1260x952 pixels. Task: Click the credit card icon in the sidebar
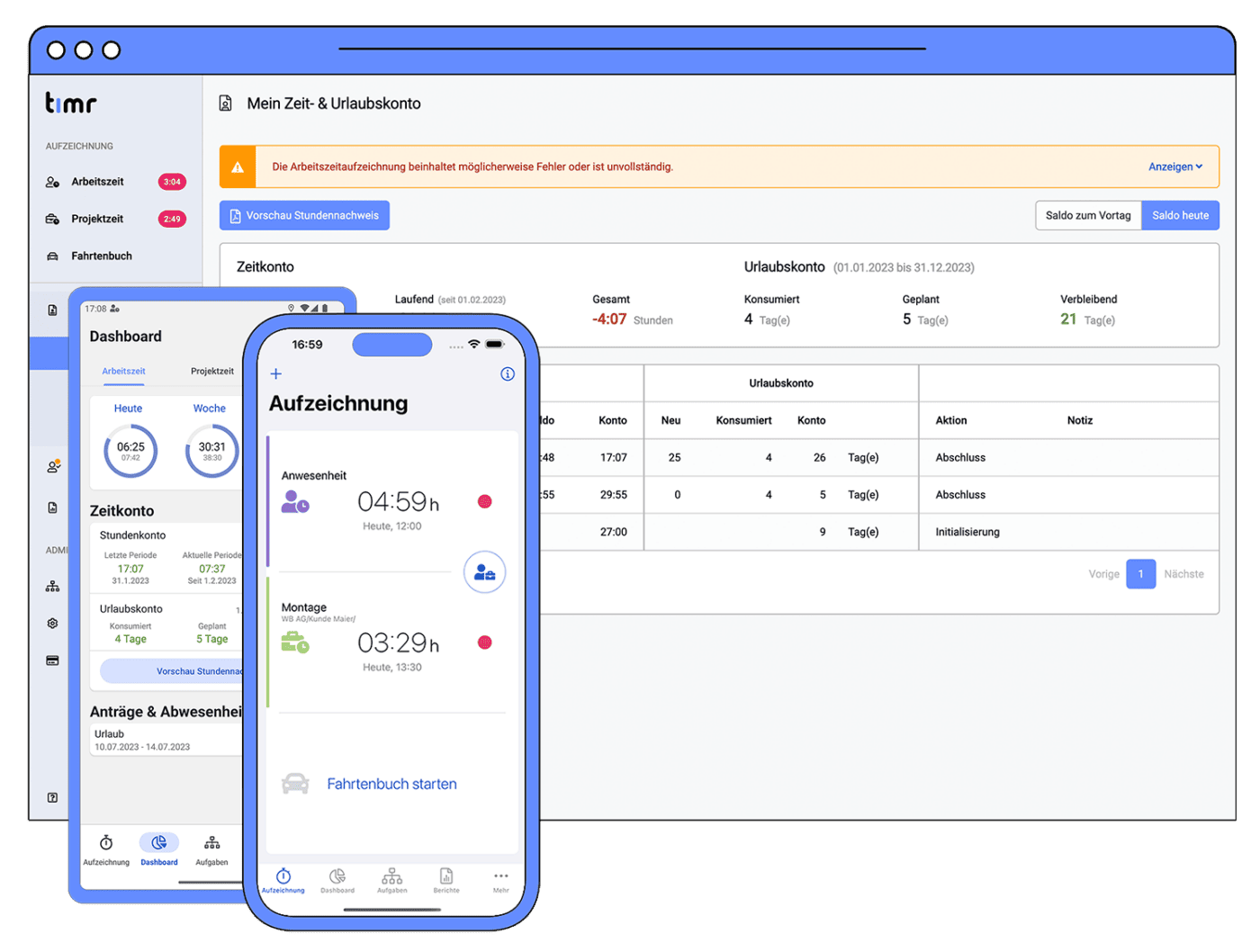coord(52,660)
